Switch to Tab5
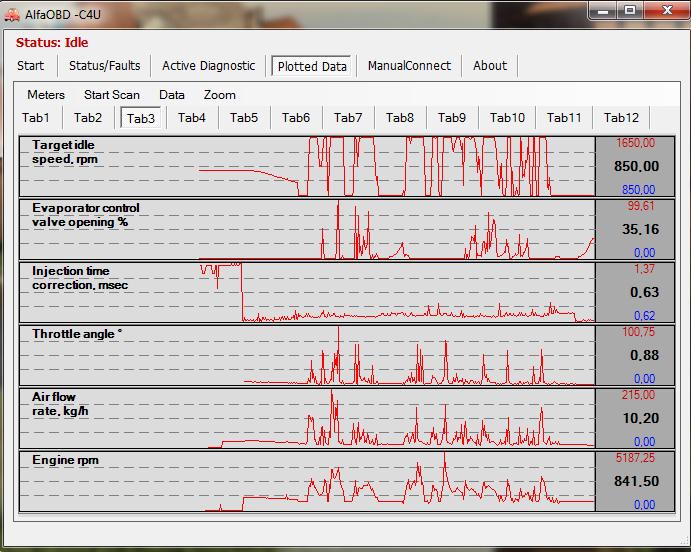The image size is (691, 552). [x=244, y=118]
